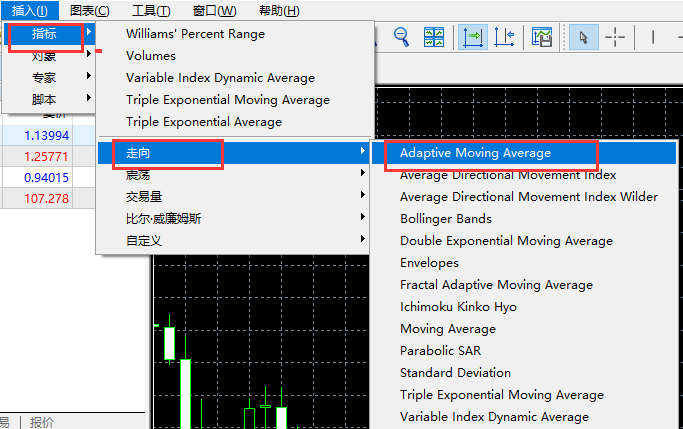Image resolution: width=683 pixels, height=429 pixels.
Task: Click the 107.278 quote value
Action: tap(47, 199)
